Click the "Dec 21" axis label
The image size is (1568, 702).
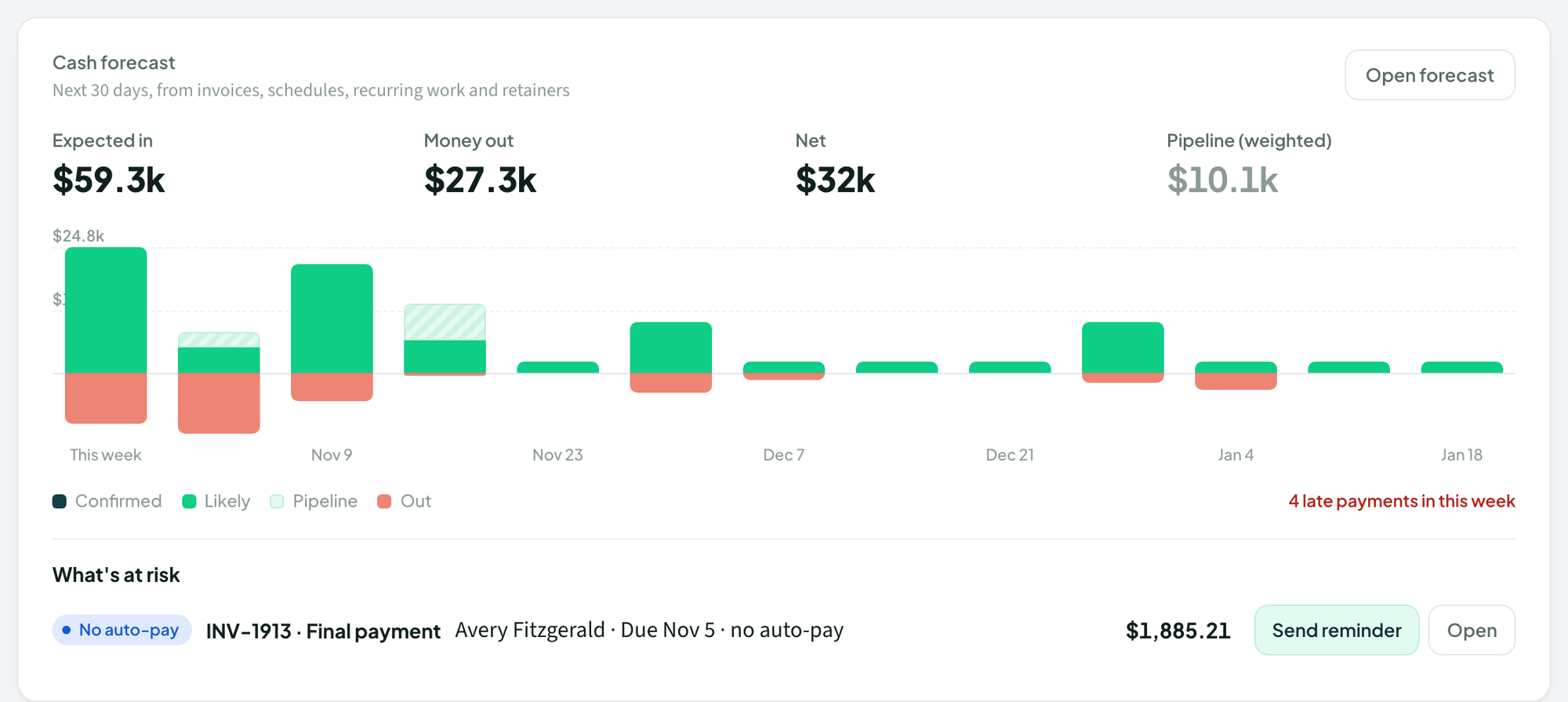tap(1010, 455)
